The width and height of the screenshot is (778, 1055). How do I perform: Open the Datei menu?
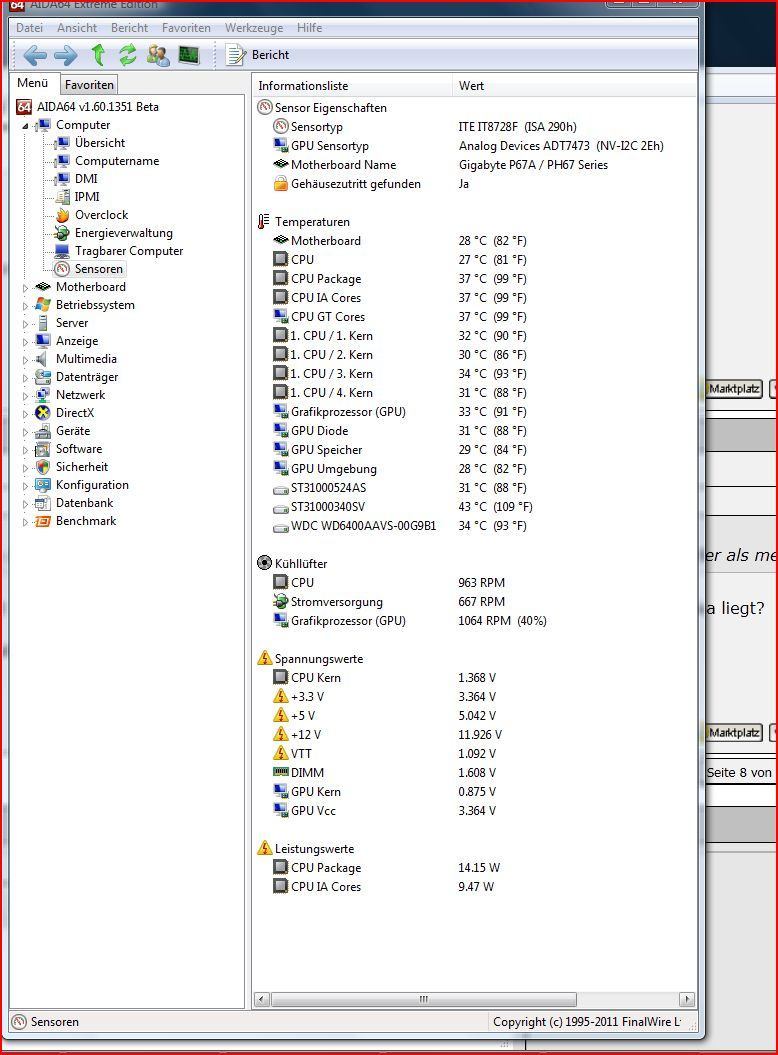(30, 28)
